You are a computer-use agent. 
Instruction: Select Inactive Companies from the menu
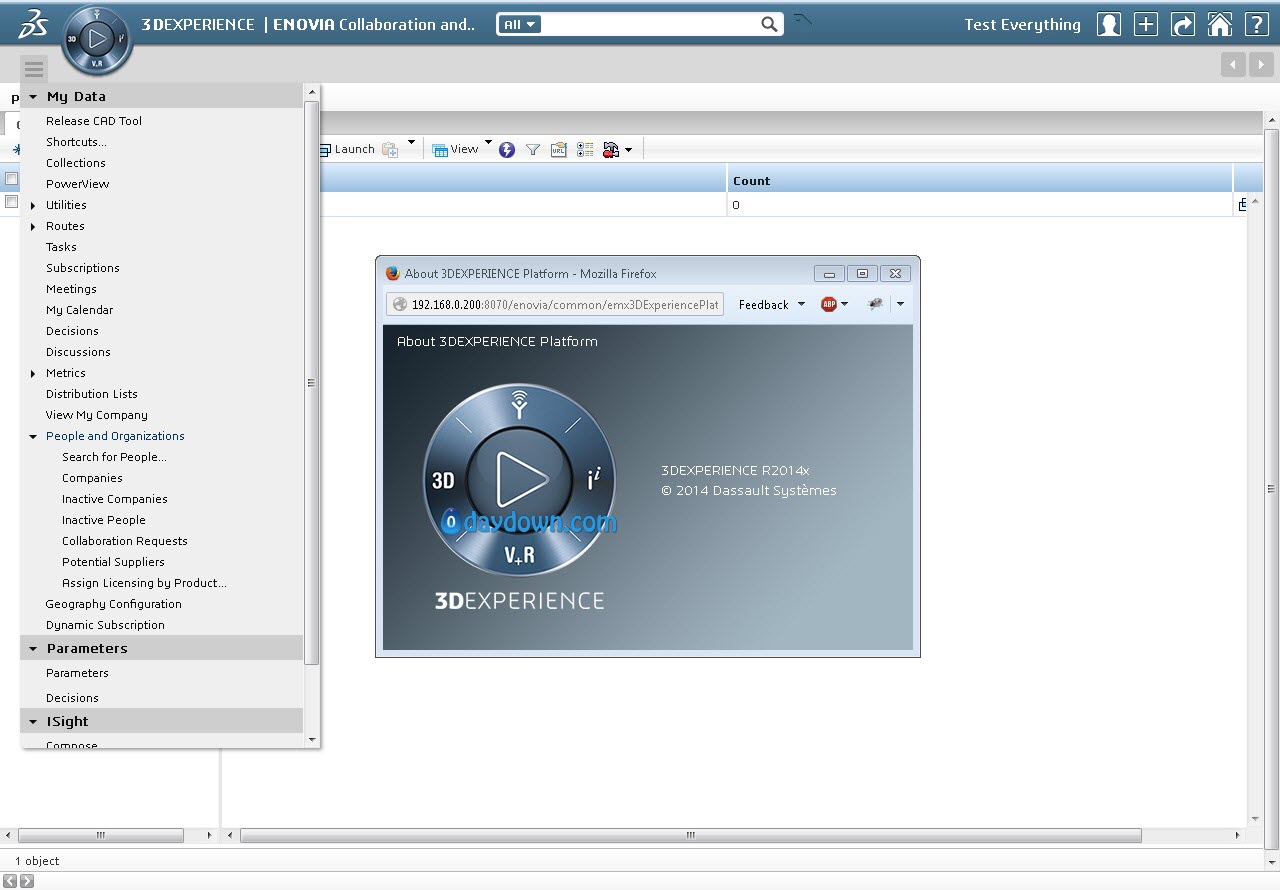pyautogui.click(x=114, y=499)
